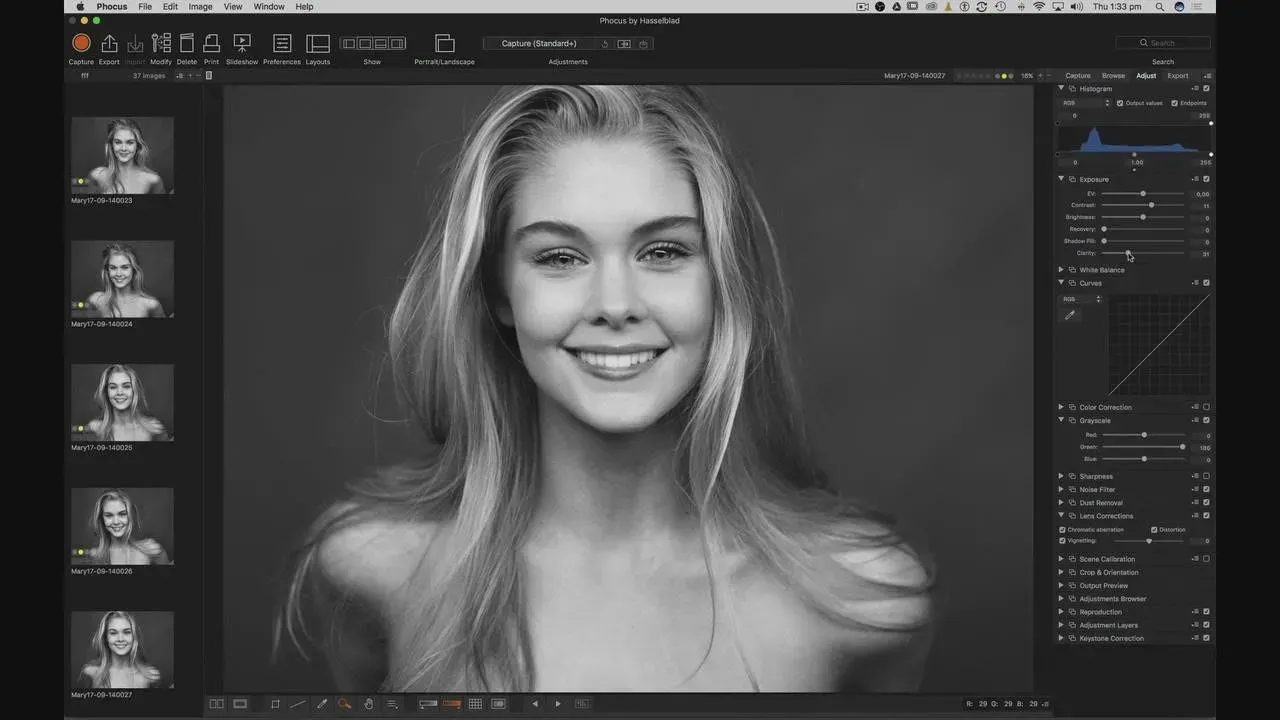Image resolution: width=1280 pixels, height=720 pixels.
Task: Select the crop tool in bottom toolbar
Action: 275,704
